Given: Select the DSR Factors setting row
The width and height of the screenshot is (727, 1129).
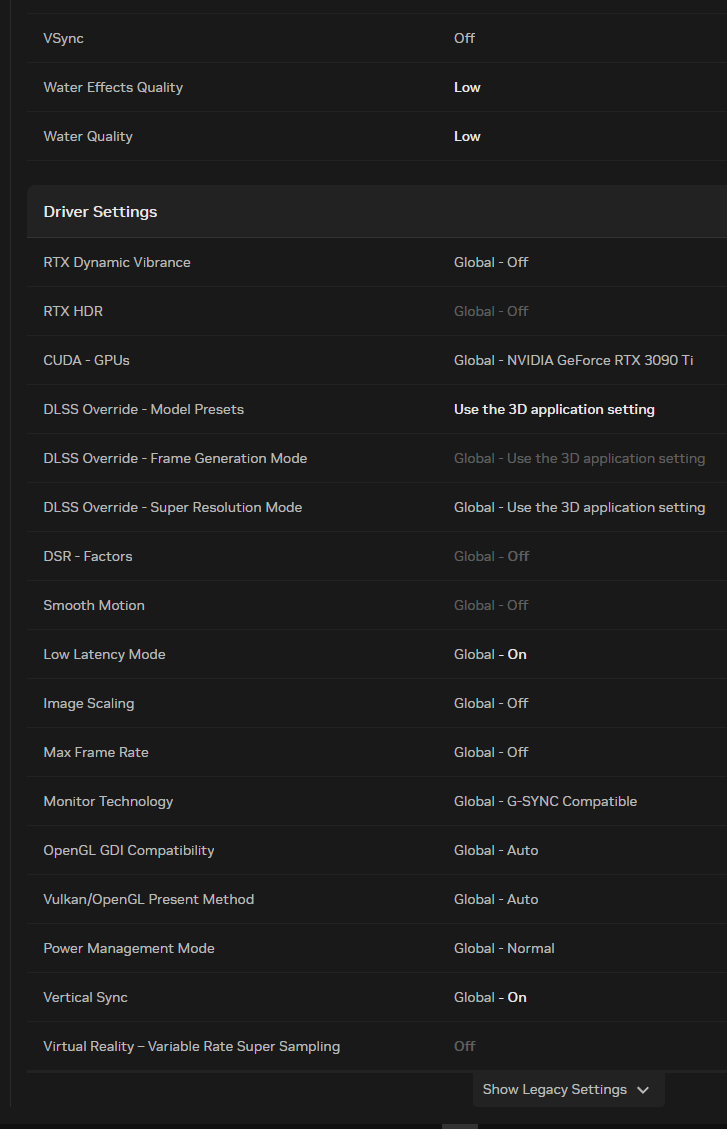Looking at the screenshot, I should click(376, 556).
